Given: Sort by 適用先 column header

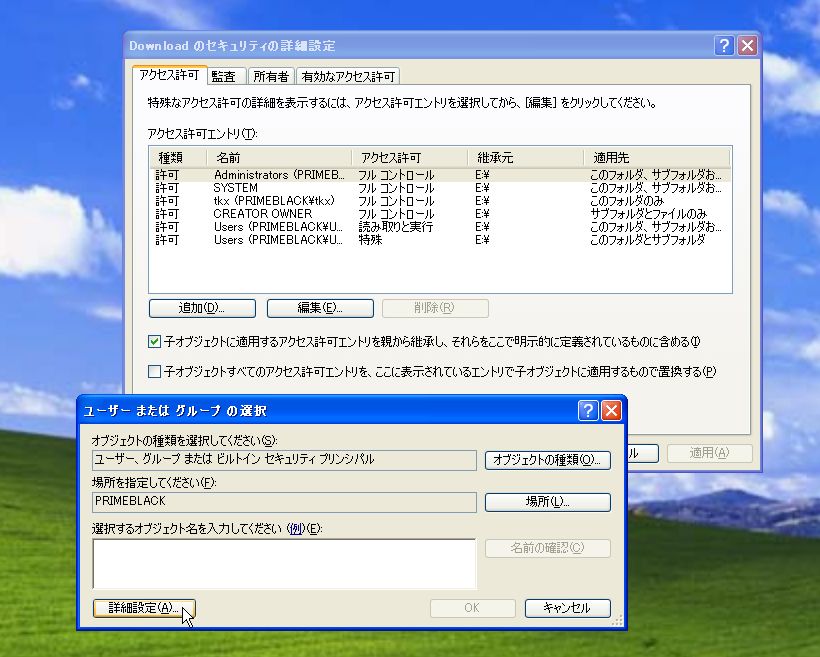Looking at the screenshot, I should 656,157.
